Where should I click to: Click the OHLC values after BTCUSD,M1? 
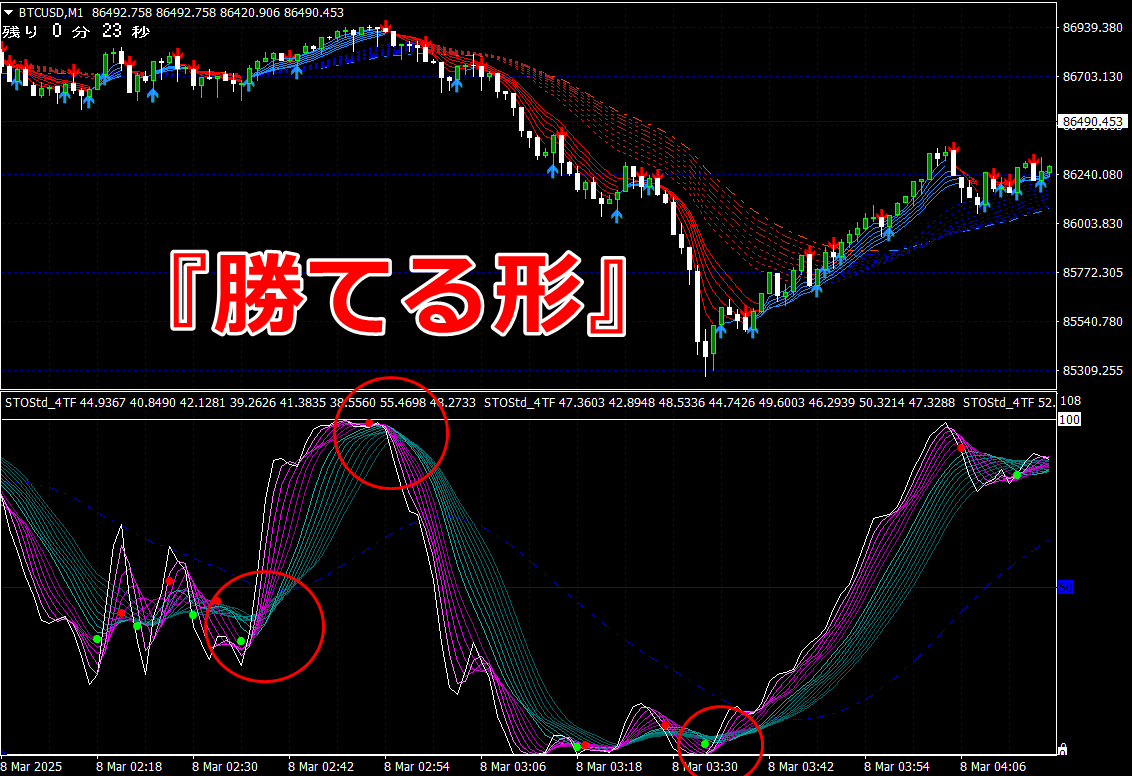coord(218,12)
